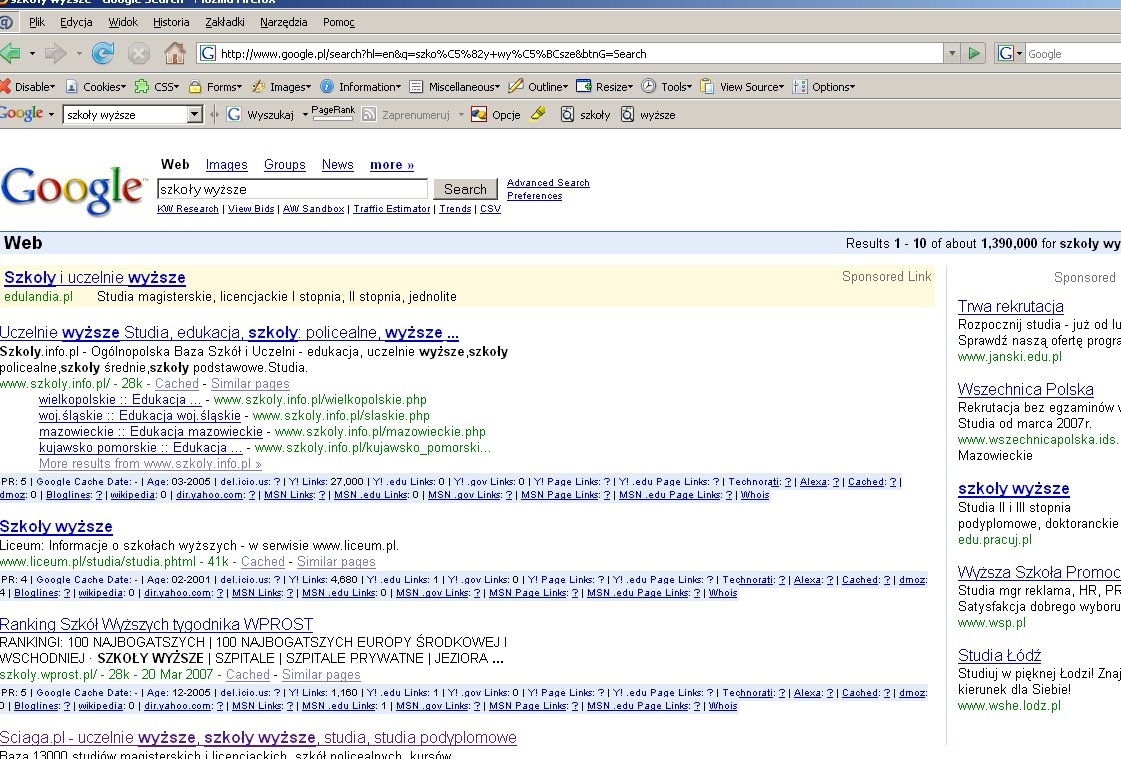Viewport: 1121px width, 759px height.
Task: Click the find 'wyższe' word icon
Action: click(627, 114)
